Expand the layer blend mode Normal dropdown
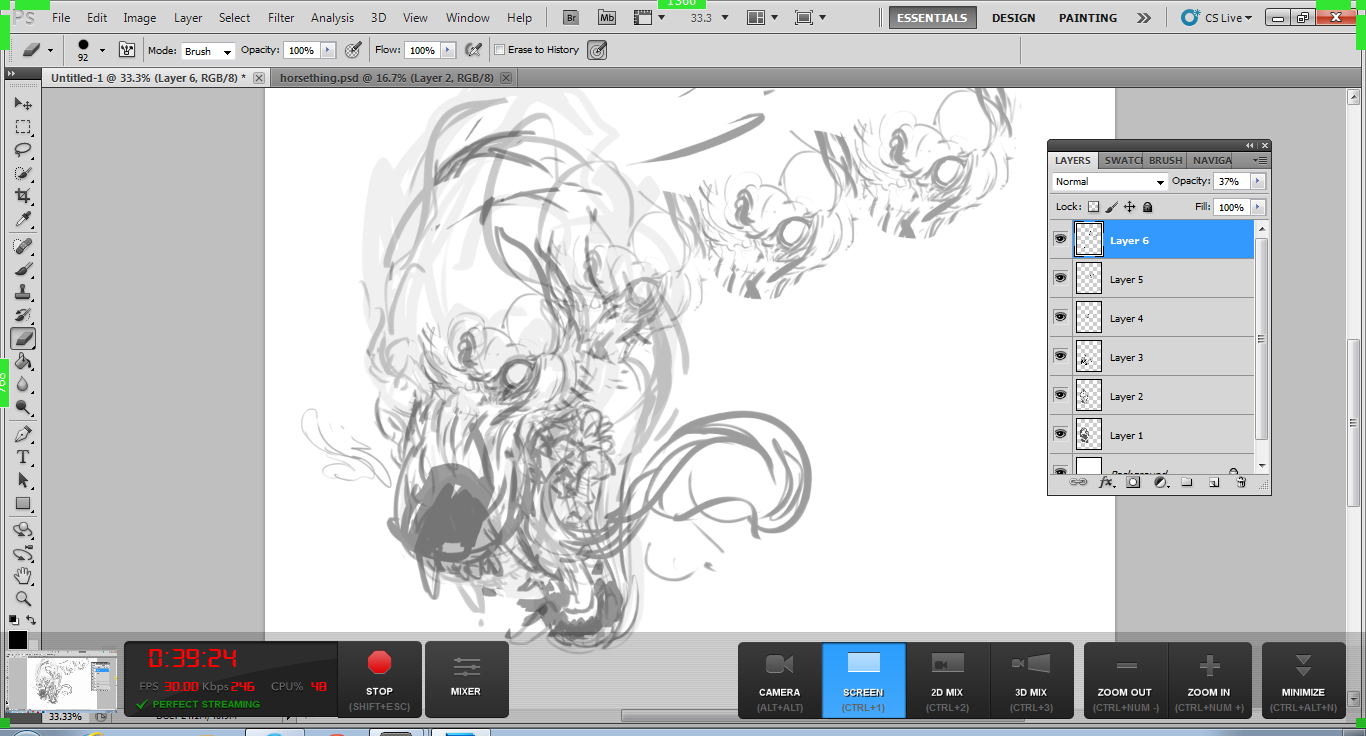 pos(1109,182)
